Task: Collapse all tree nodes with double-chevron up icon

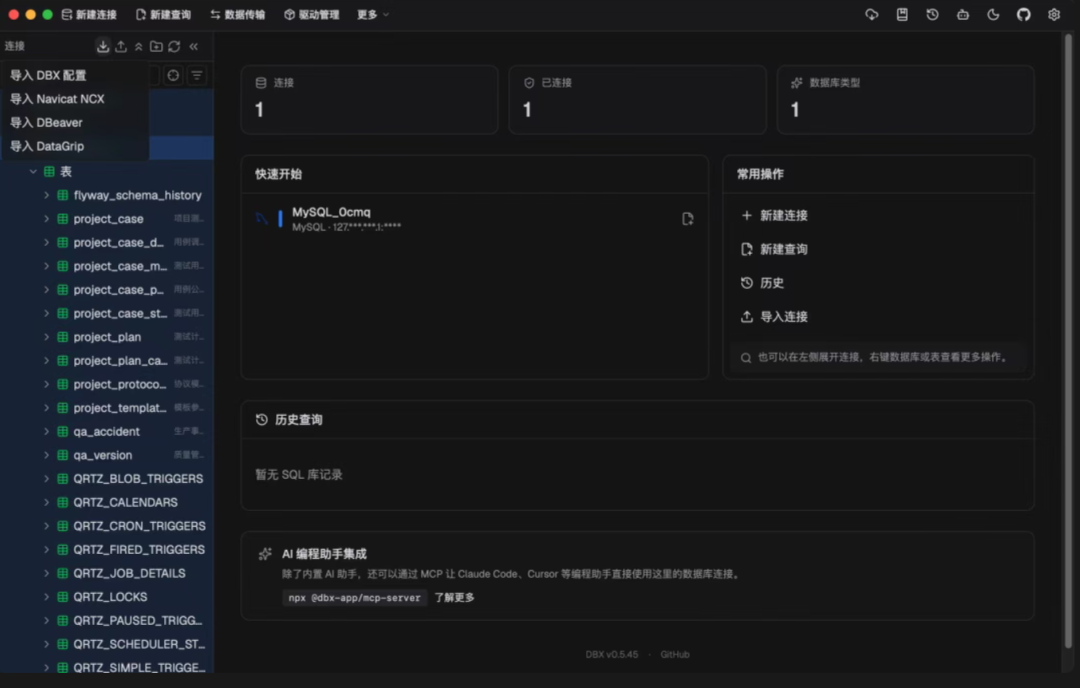Action: pyautogui.click(x=138, y=46)
